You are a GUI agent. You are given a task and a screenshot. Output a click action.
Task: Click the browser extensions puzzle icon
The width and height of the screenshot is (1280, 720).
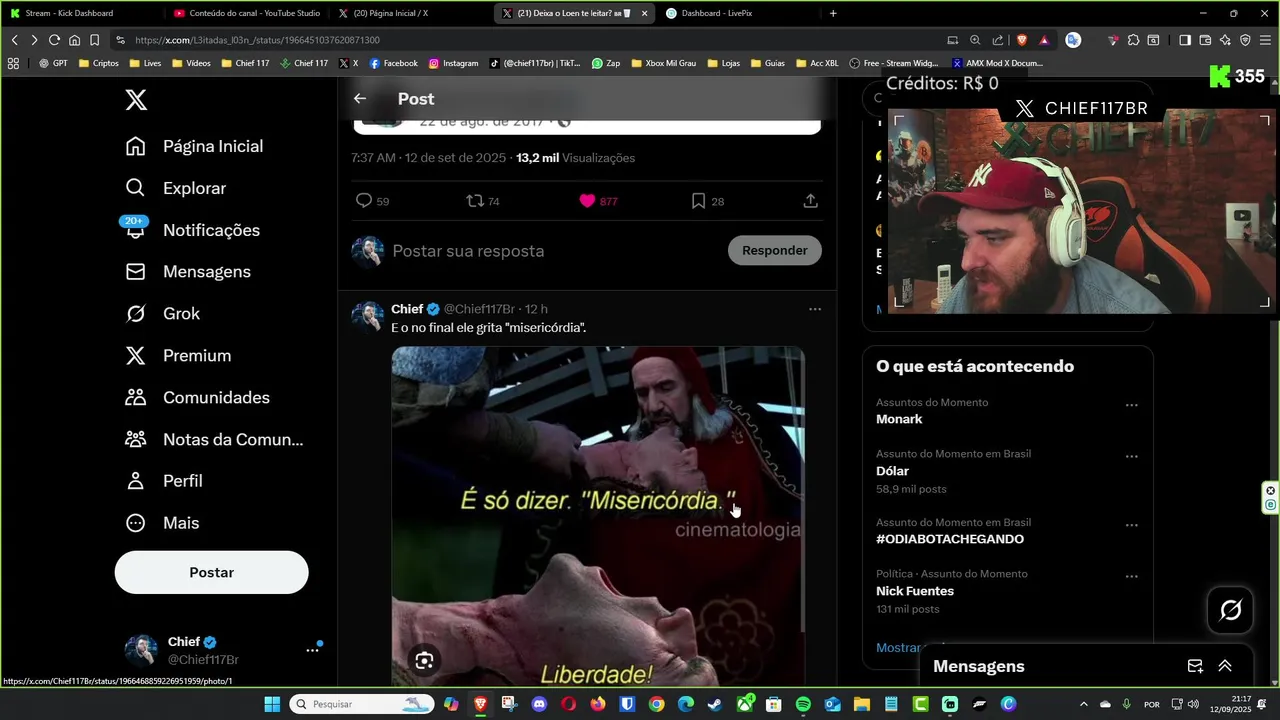pos(1133,40)
